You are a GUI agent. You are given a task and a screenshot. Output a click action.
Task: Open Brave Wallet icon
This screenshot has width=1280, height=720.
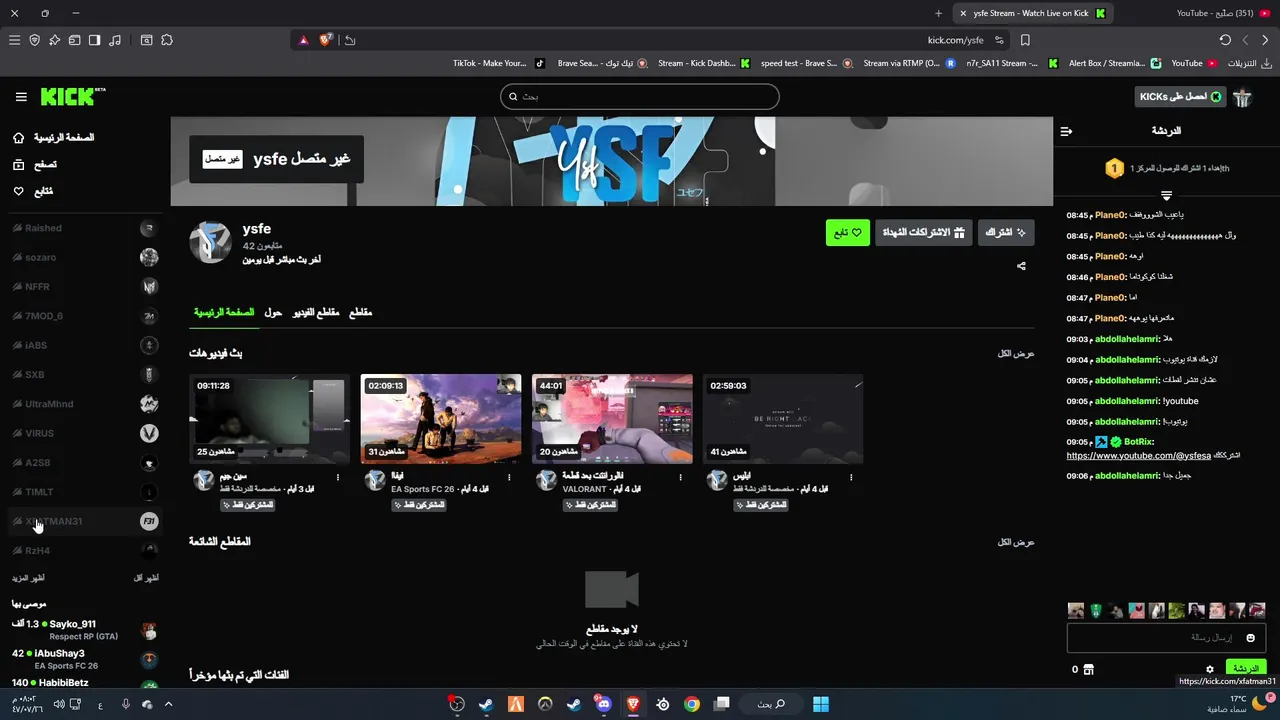click(74, 40)
